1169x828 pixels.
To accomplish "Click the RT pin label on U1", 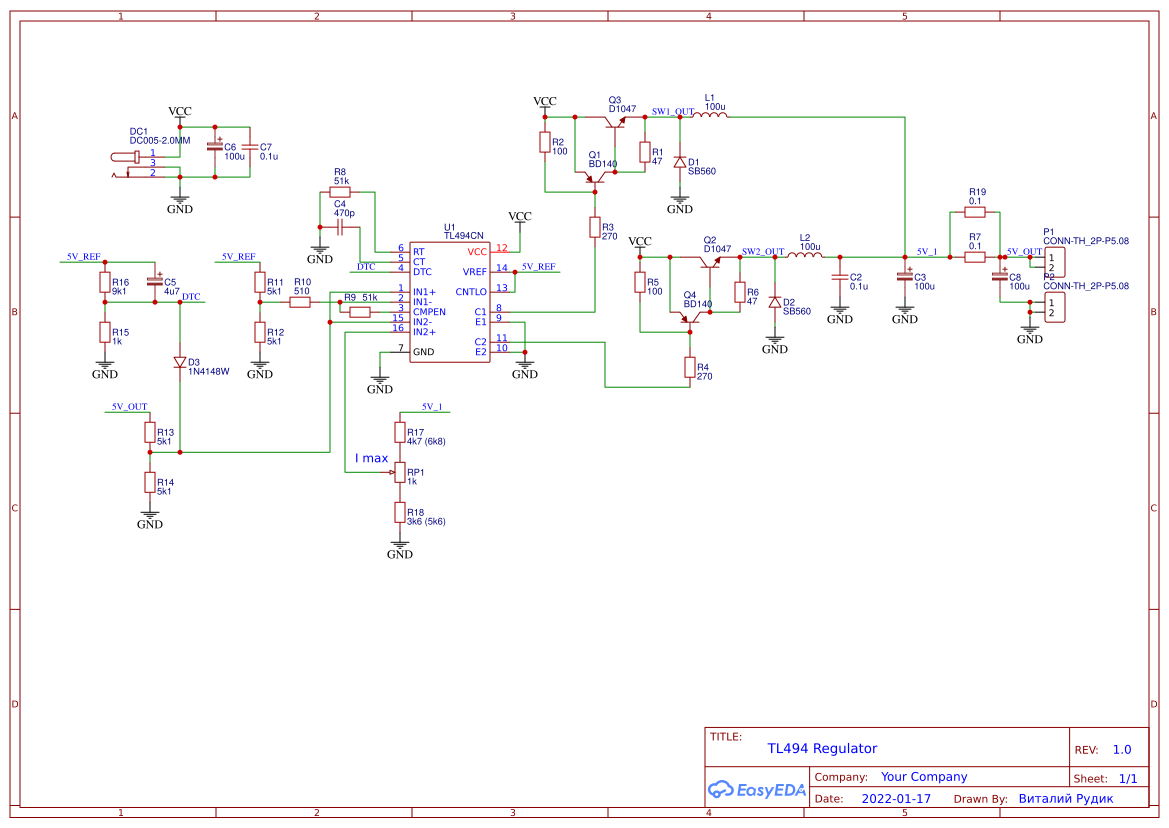I will (x=419, y=252).
